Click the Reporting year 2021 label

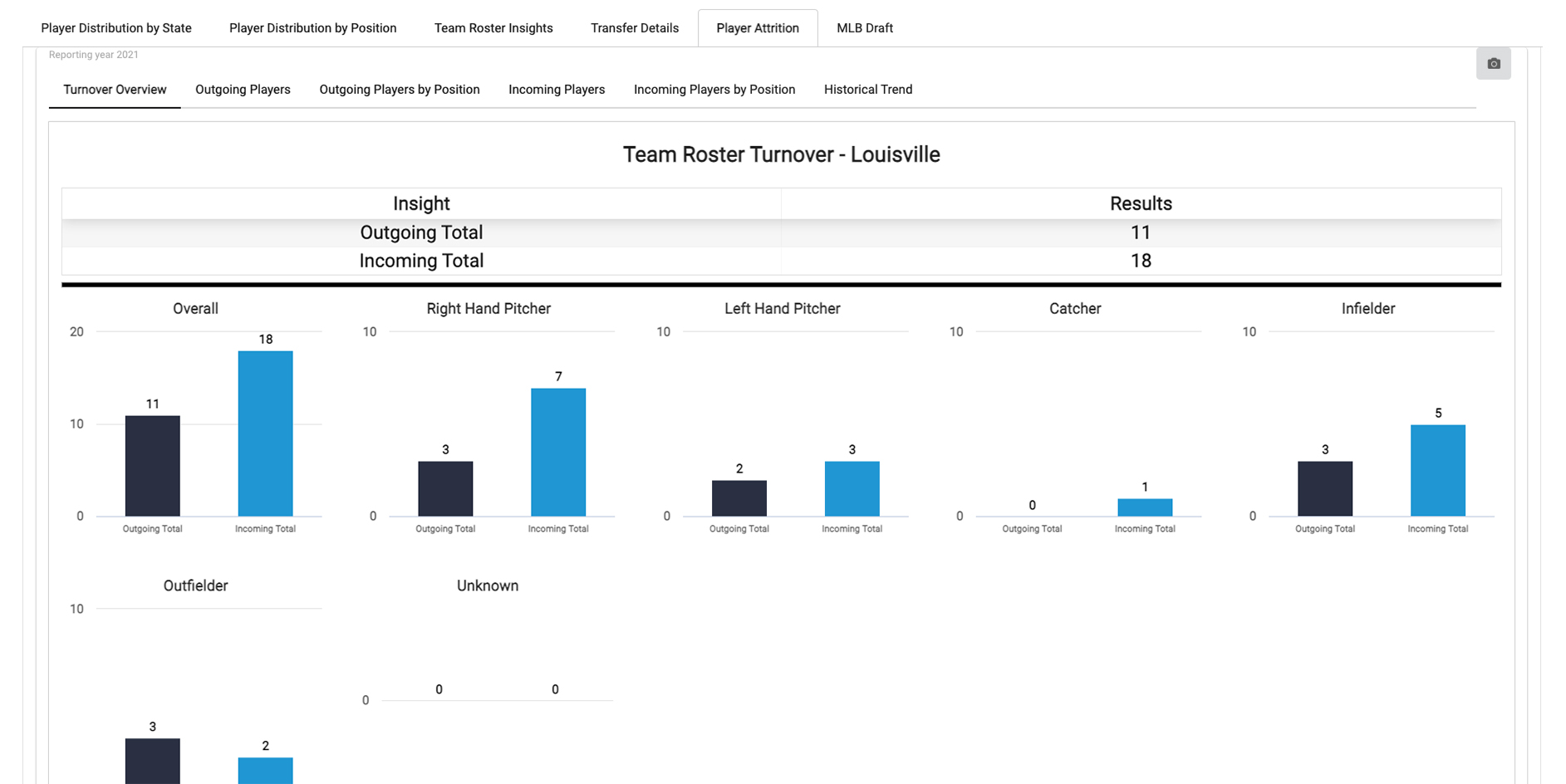click(94, 55)
